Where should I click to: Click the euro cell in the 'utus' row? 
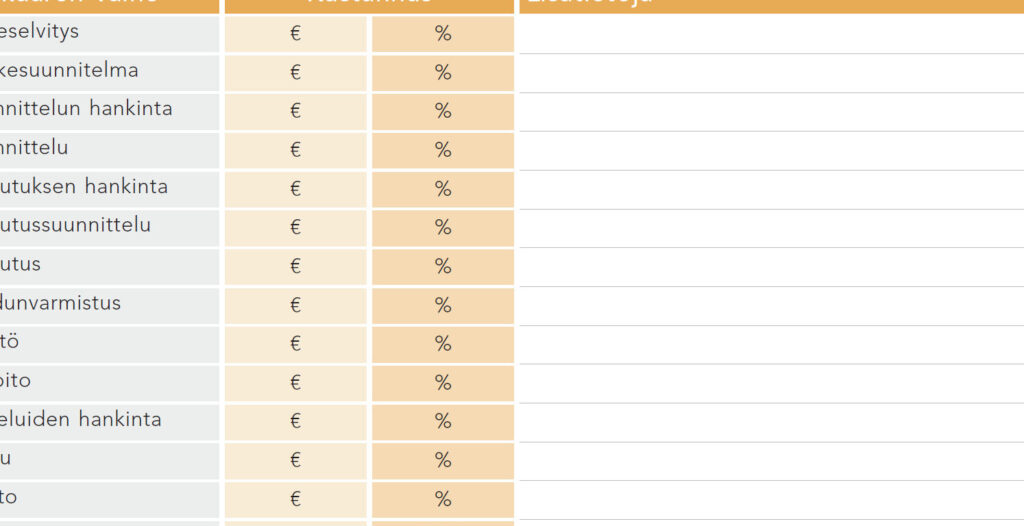[x=296, y=267]
